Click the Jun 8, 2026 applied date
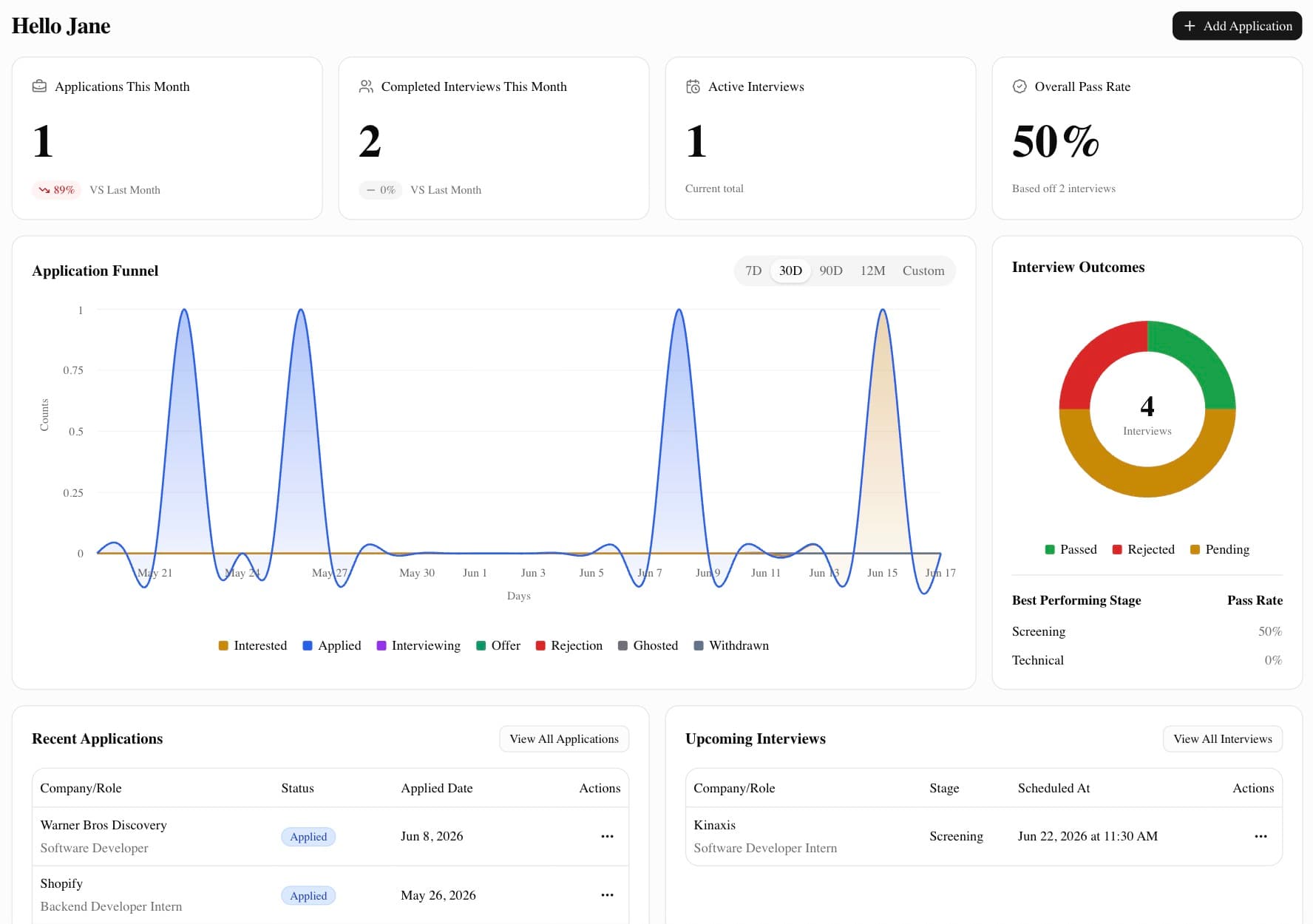 tap(432, 836)
